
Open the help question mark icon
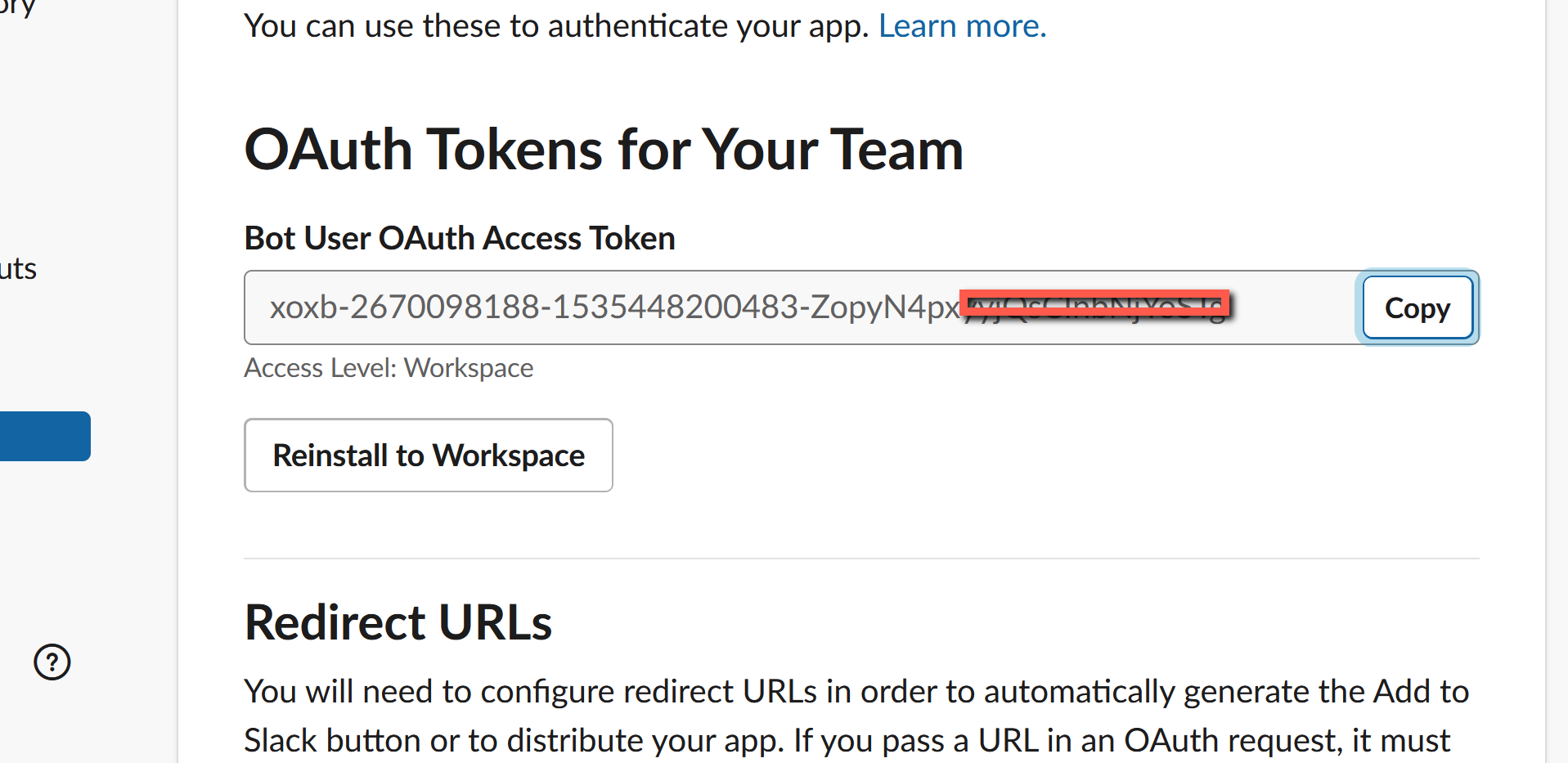52,662
